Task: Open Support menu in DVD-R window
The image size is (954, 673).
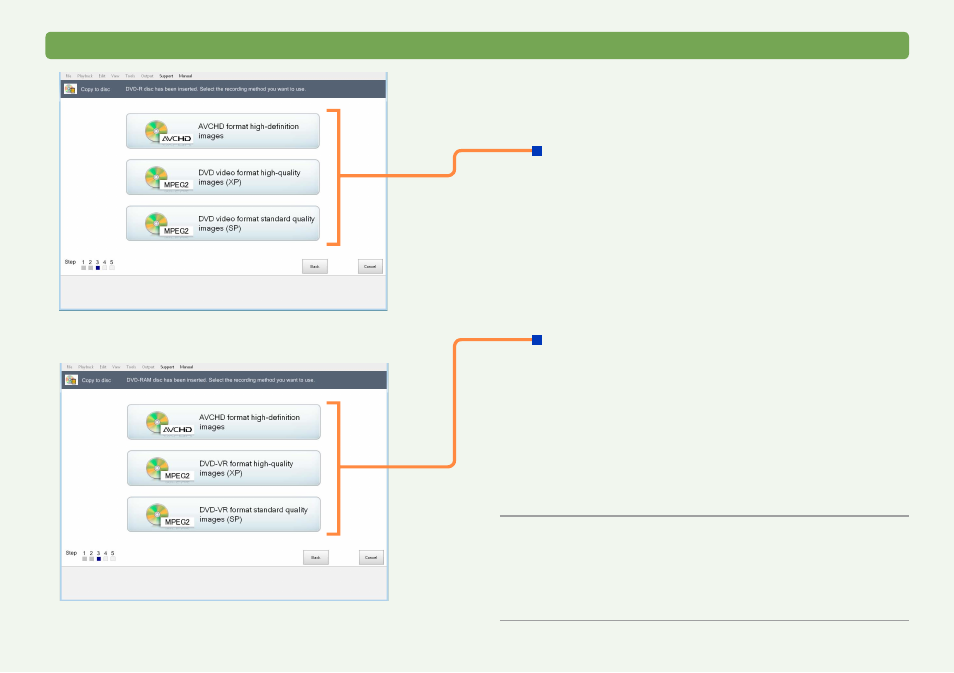Action: click(166, 76)
